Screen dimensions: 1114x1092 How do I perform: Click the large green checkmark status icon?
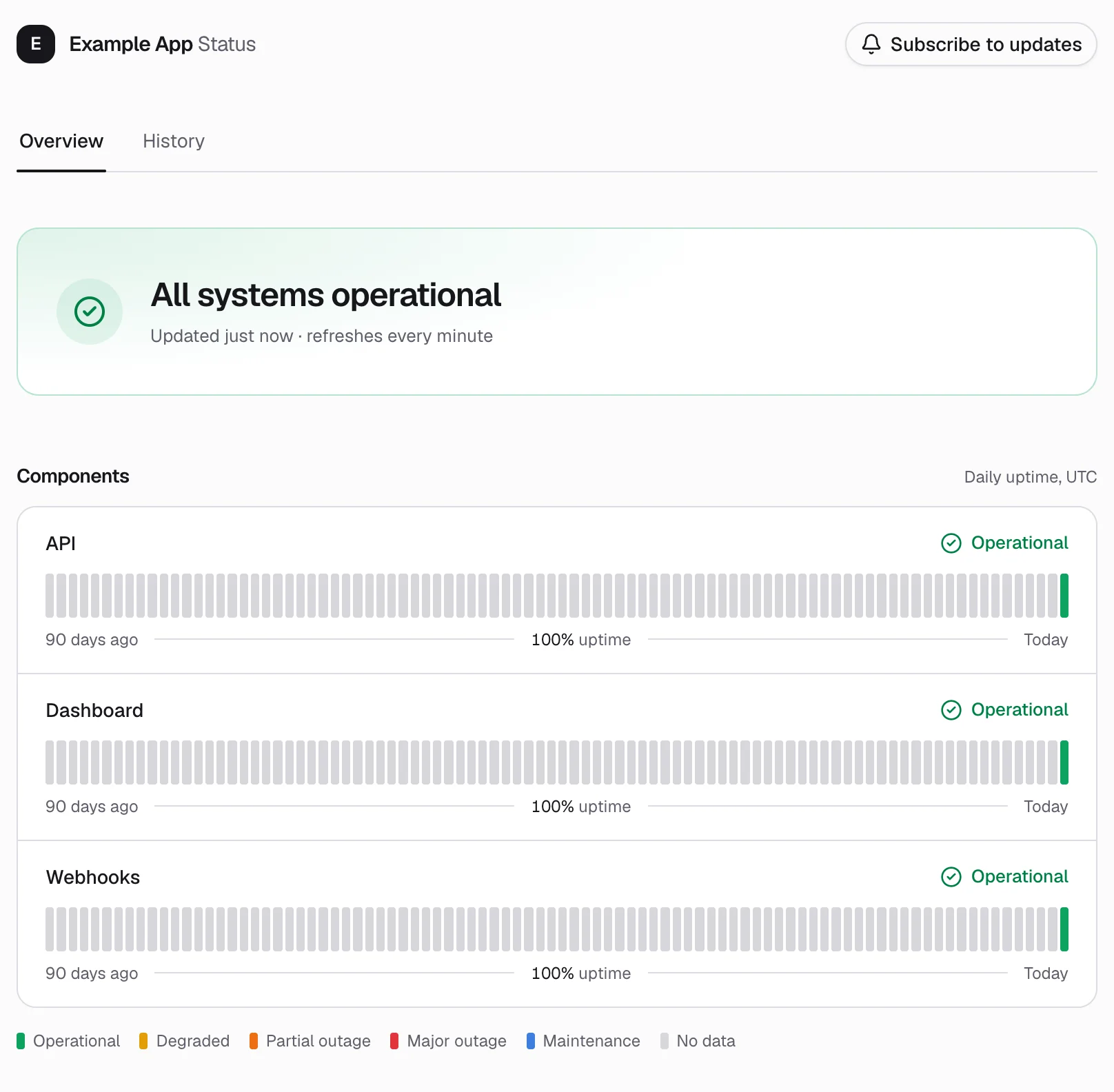pos(90,312)
